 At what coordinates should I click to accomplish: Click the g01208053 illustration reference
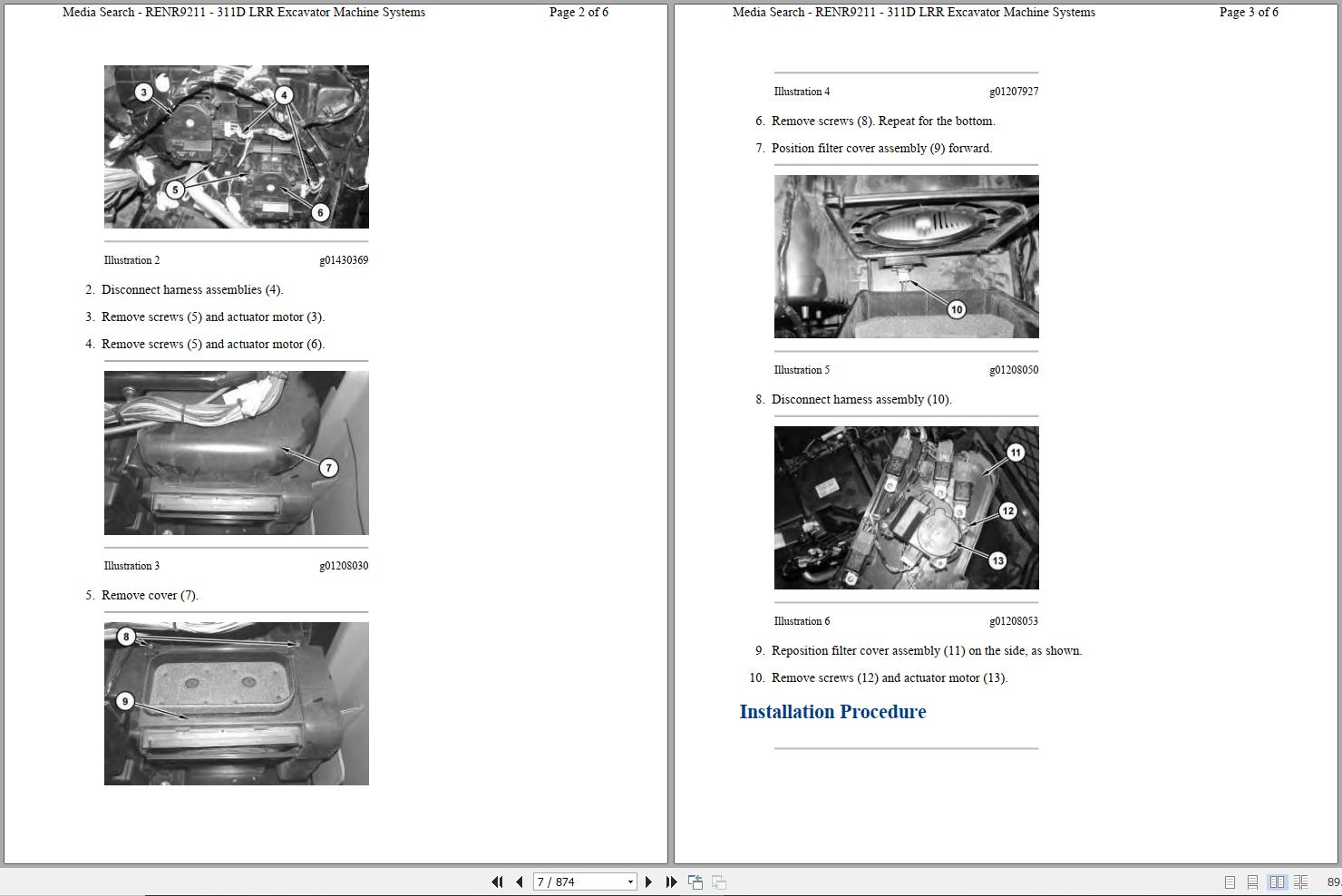(x=1014, y=620)
